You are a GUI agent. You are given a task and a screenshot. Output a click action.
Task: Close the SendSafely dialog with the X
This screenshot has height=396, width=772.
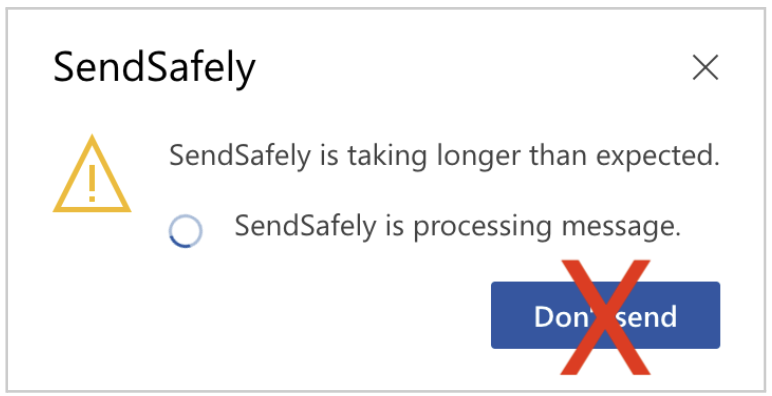pyautogui.click(x=706, y=67)
